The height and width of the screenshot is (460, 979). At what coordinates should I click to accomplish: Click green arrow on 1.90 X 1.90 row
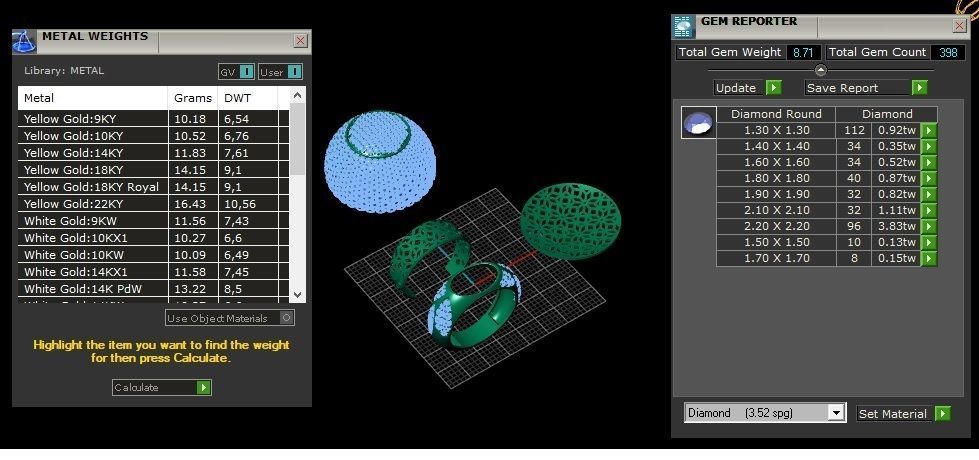pos(929,194)
